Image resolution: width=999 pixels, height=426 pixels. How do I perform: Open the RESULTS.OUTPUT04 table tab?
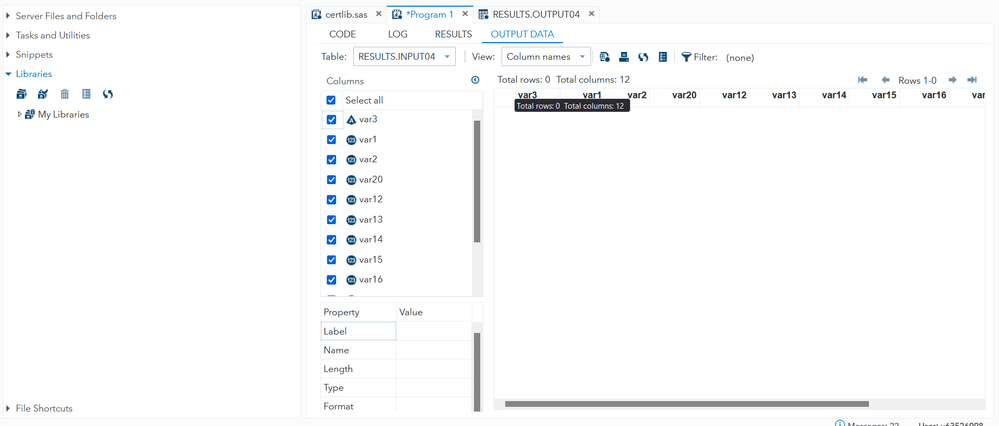point(536,14)
